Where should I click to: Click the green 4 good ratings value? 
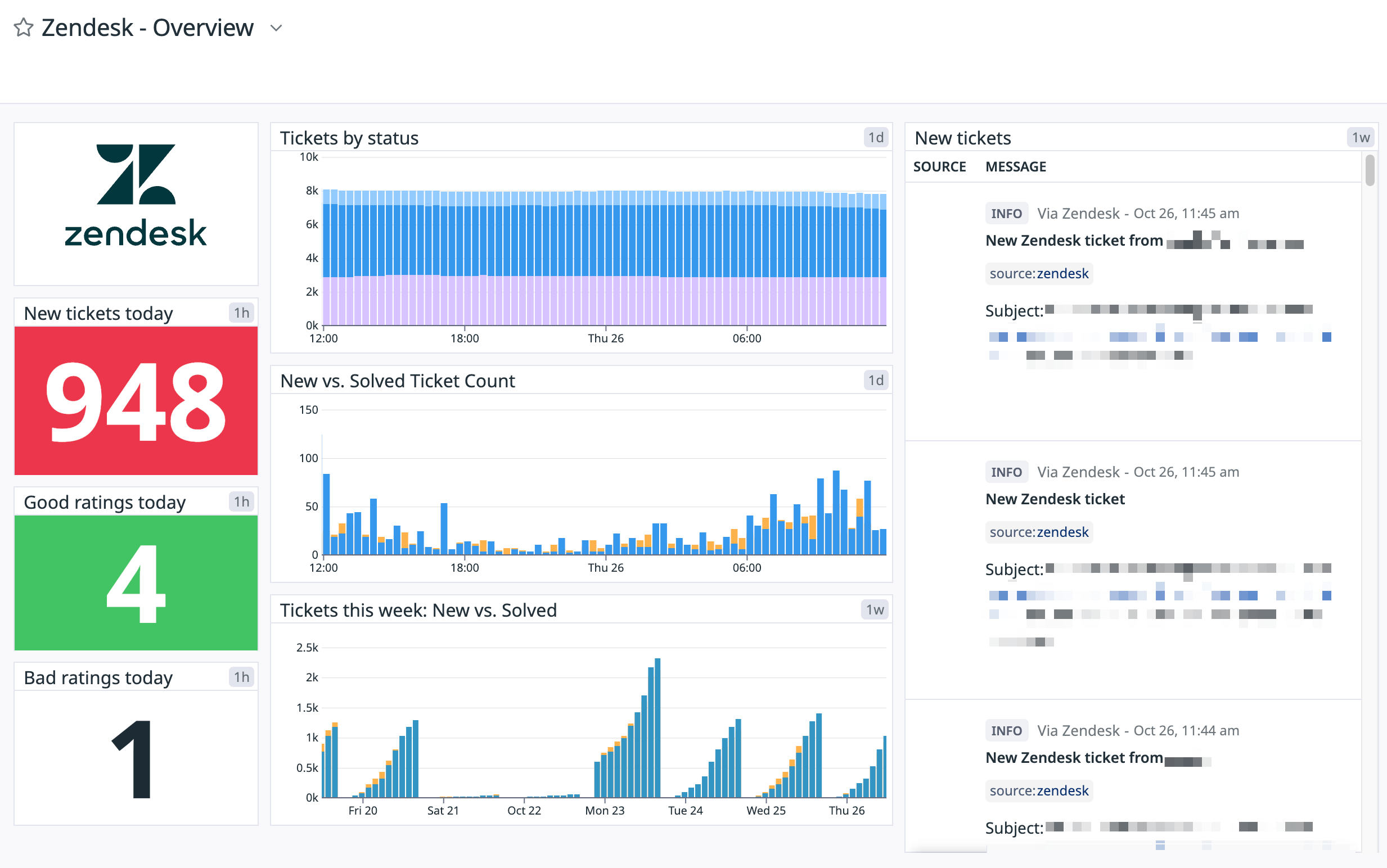click(x=136, y=582)
